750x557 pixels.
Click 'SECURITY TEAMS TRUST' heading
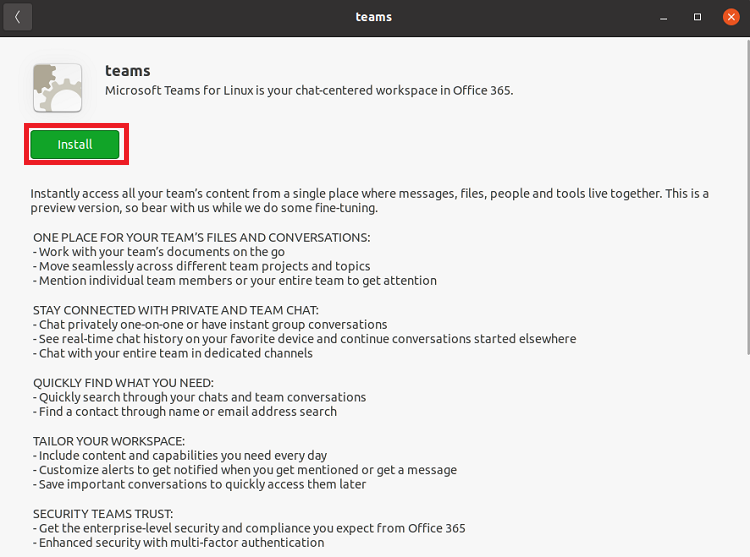pos(103,514)
